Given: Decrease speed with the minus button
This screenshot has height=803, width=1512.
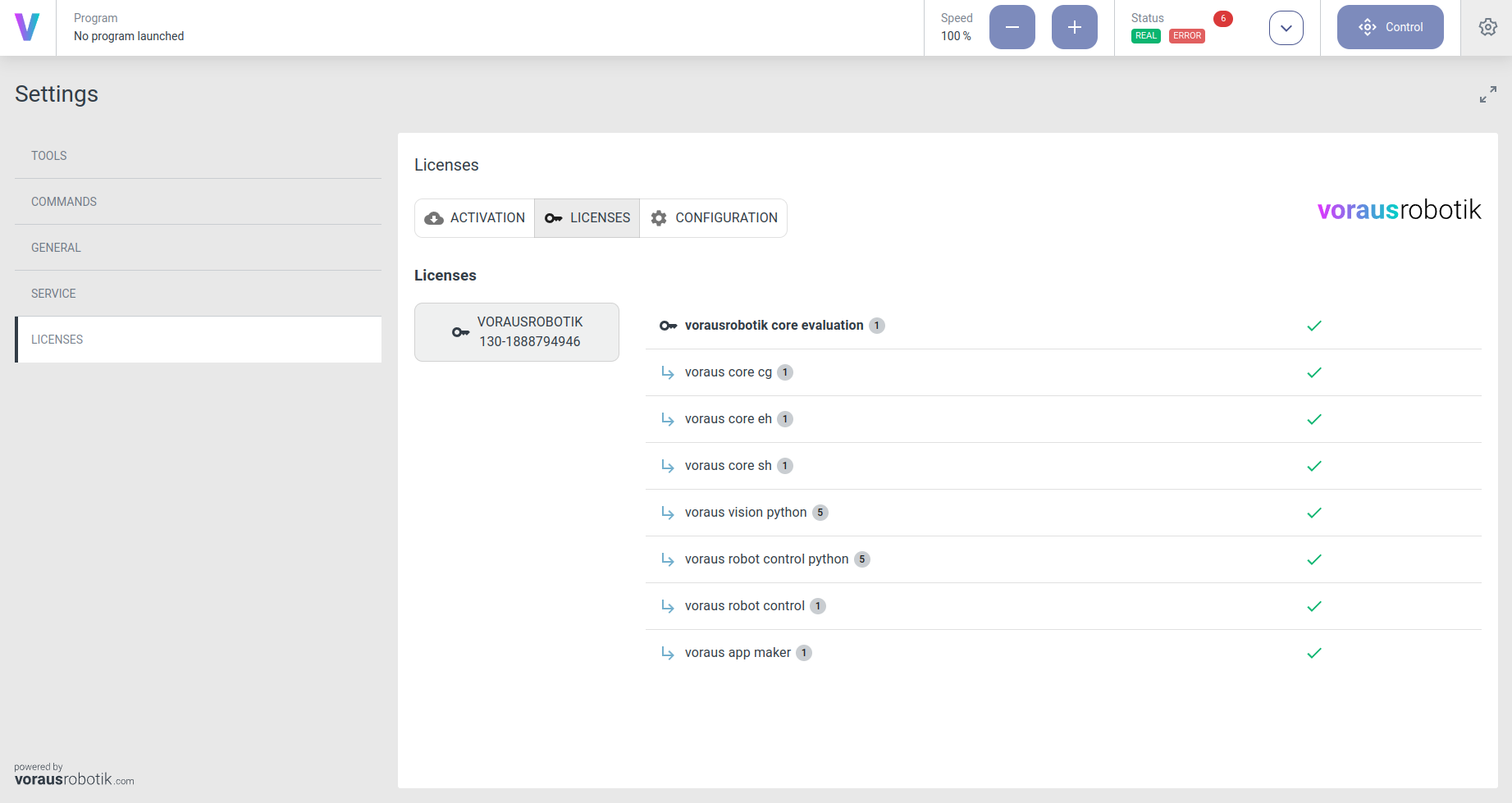Looking at the screenshot, I should 1012,27.
